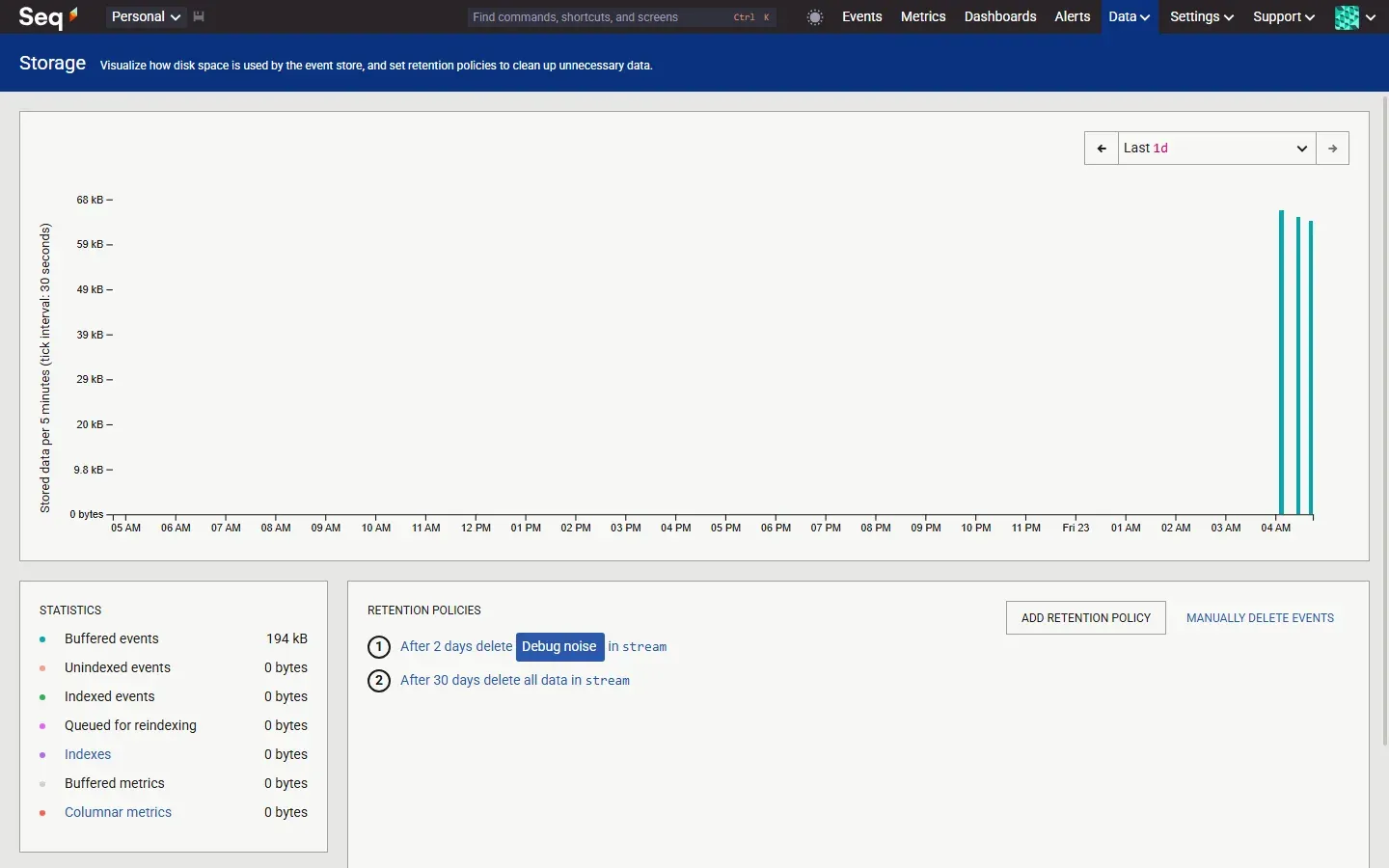This screenshot has height=868, width=1389.
Task: Toggle the light/dark theme icon
Action: click(x=815, y=17)
